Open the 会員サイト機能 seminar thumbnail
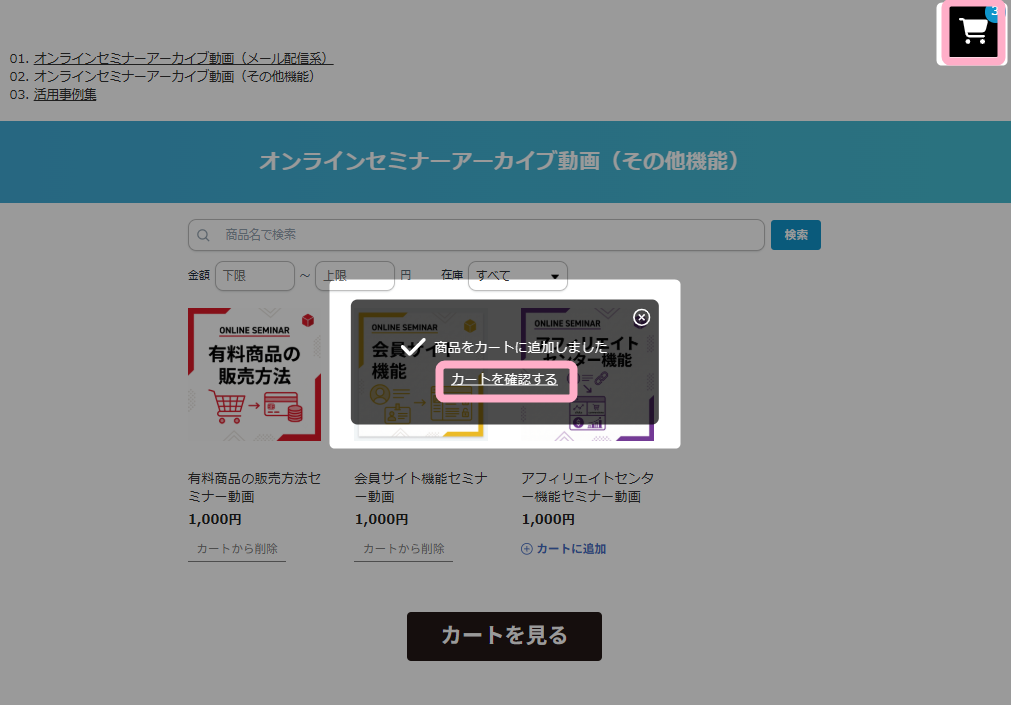Viewport: 1011px width, 705px height. 420,374
